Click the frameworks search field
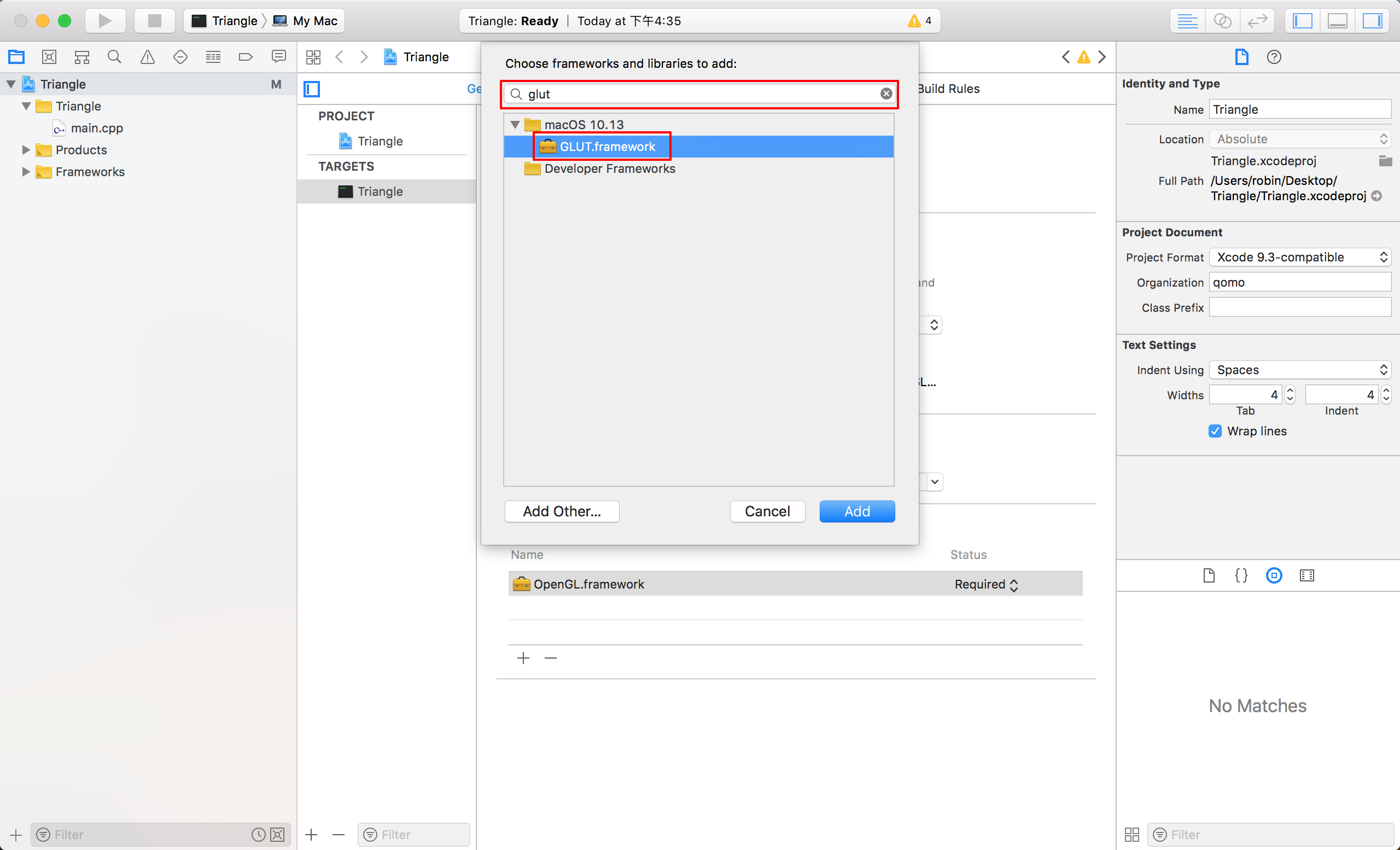 tap(699, 94)
